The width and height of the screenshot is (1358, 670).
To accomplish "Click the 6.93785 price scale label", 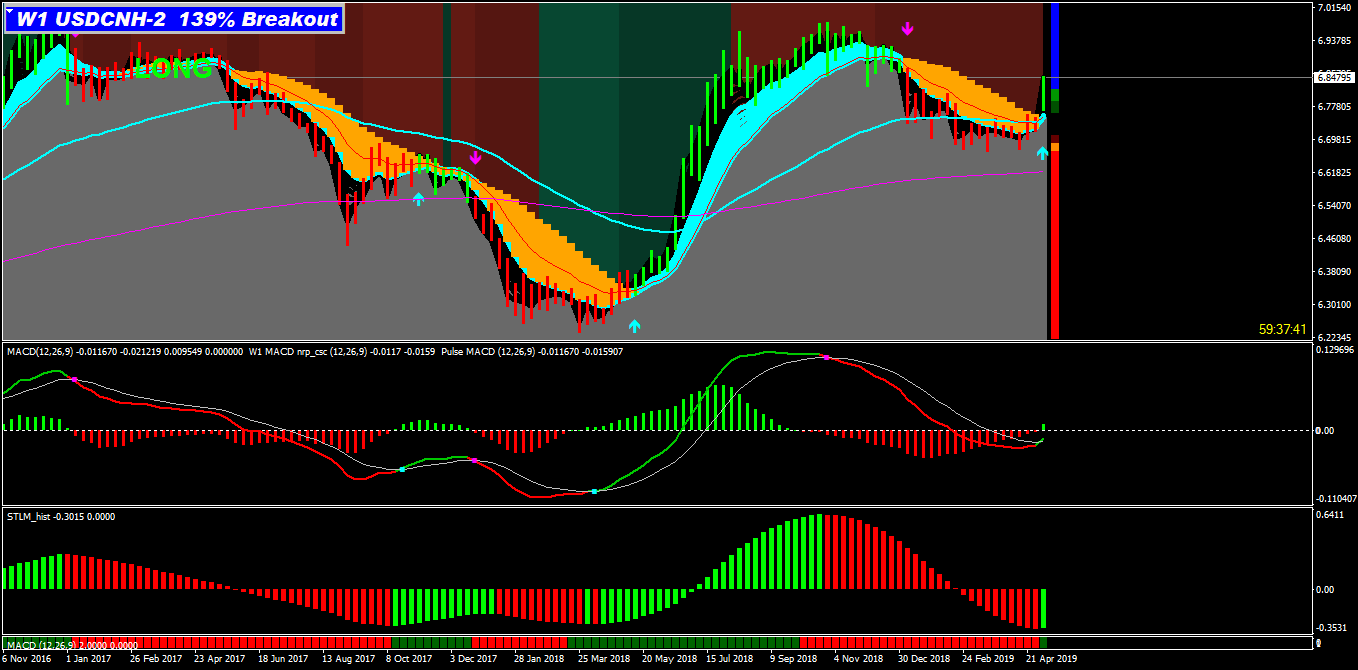I will (1335, 41).
